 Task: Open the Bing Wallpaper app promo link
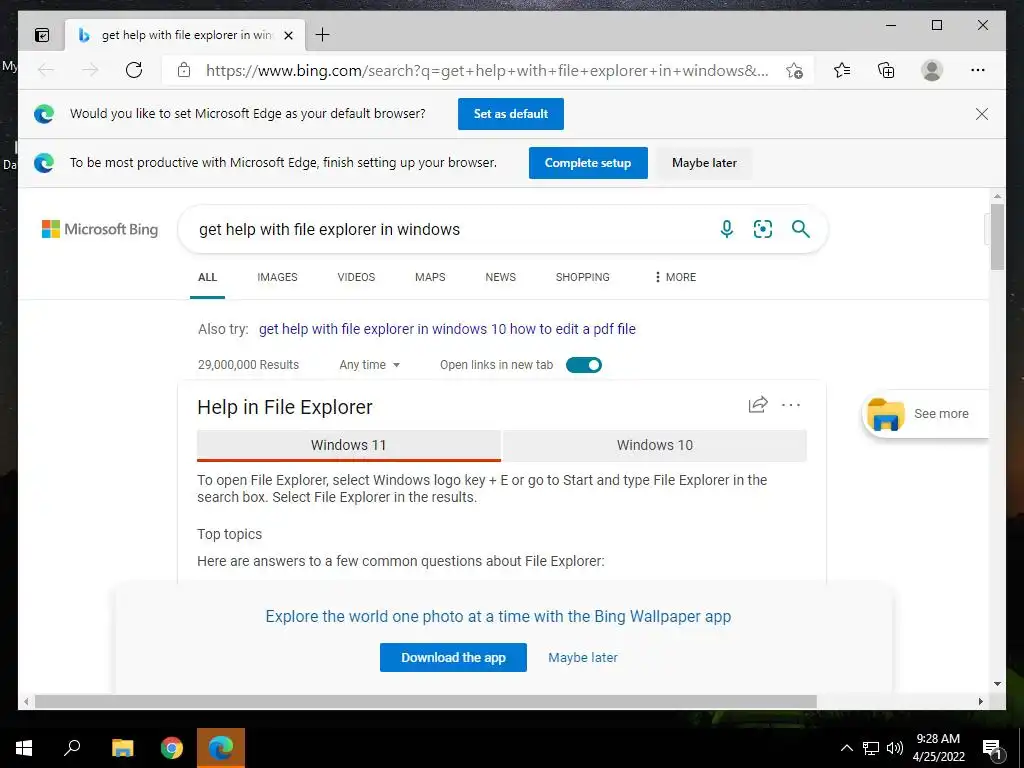[498, 616]
